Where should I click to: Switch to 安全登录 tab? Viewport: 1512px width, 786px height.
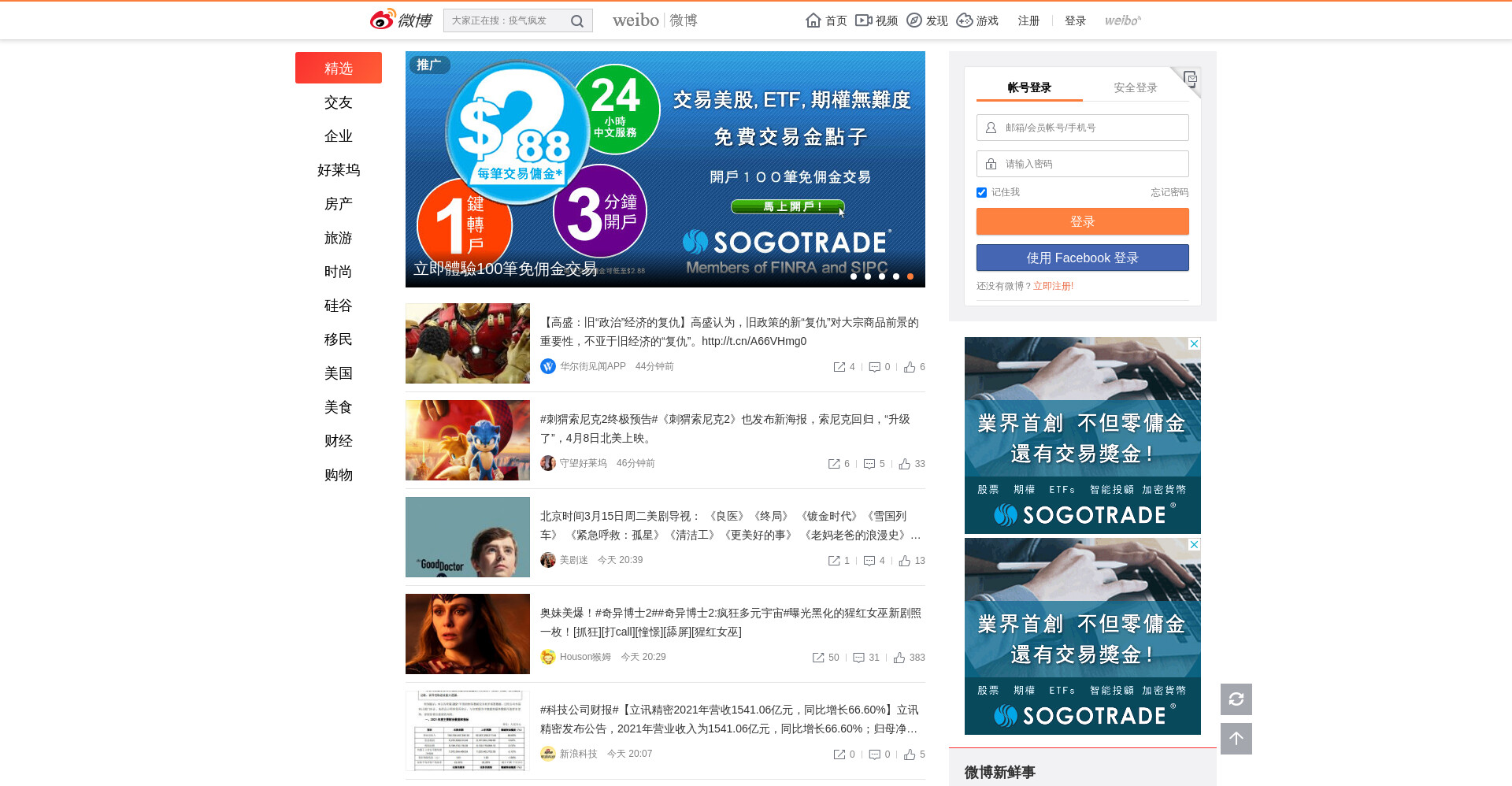(x=1136, y=87)
